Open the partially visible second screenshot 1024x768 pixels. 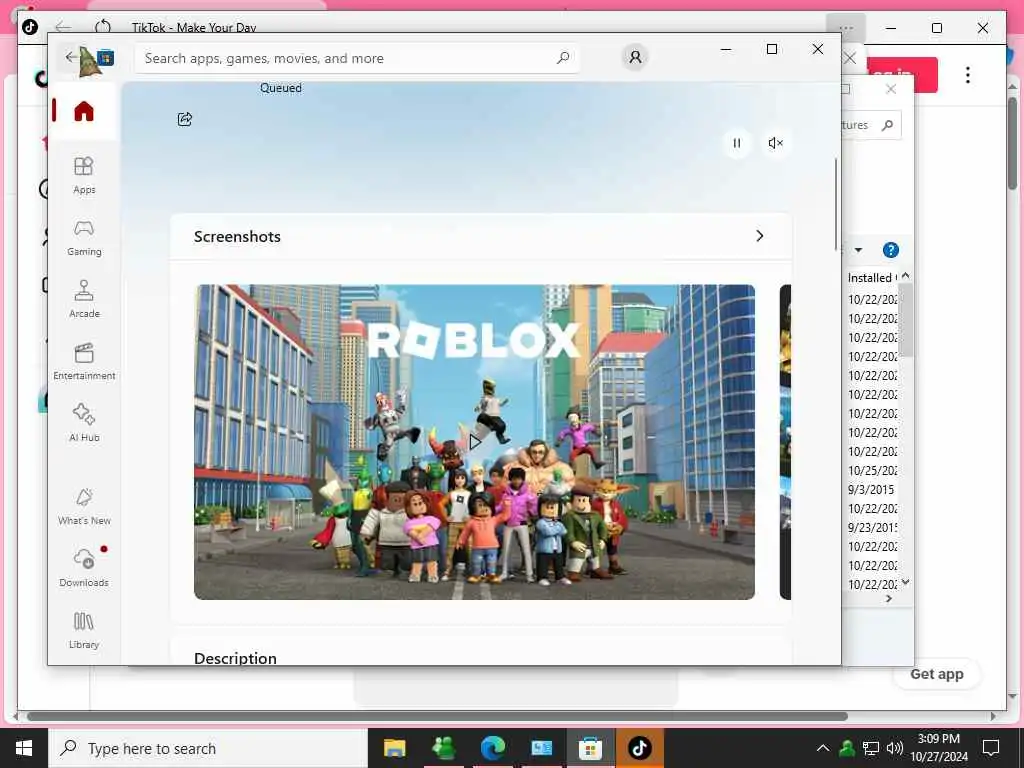[785, 442]
